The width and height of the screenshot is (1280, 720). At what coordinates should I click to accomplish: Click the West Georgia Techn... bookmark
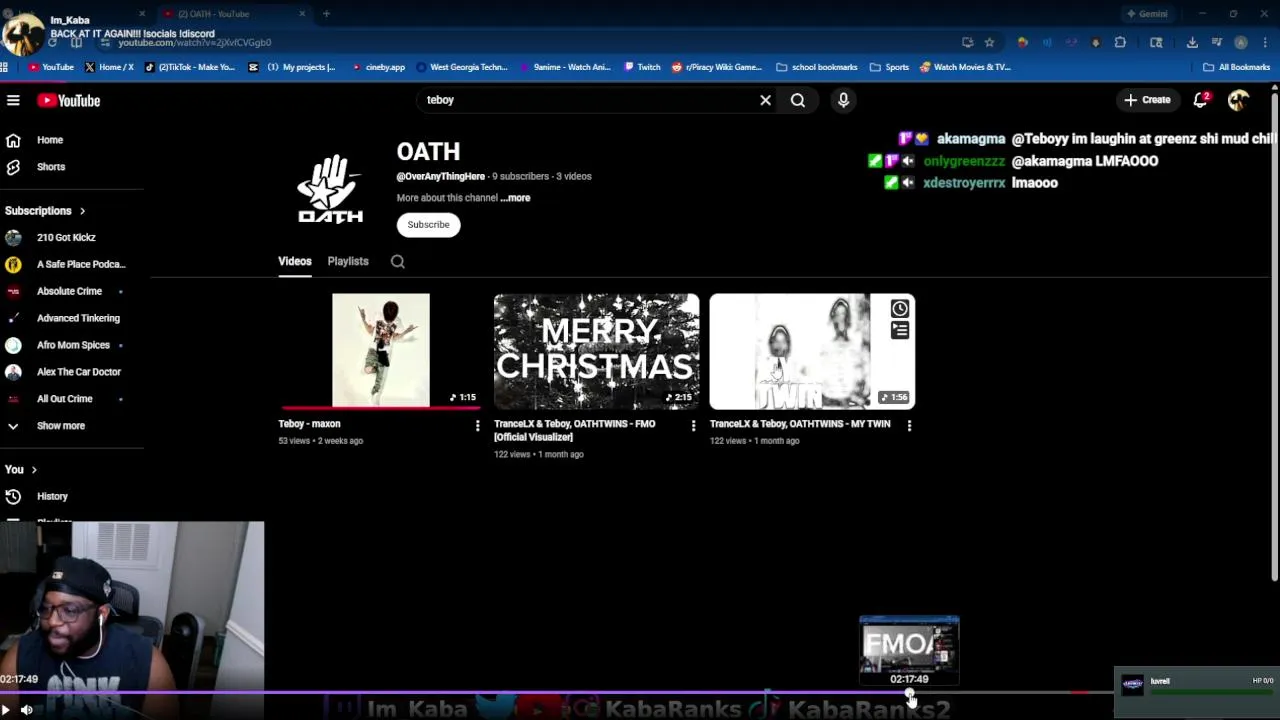pos(462,67)
